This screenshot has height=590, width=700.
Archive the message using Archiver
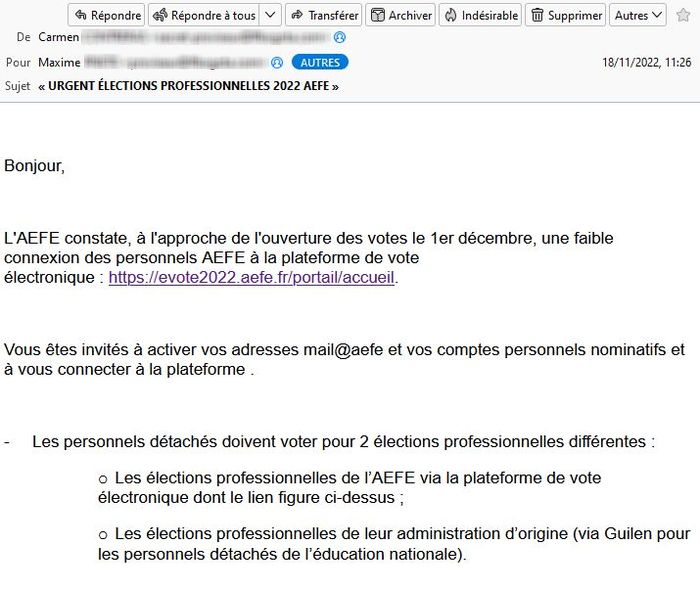pyautogui.click(x=400, y=15)
